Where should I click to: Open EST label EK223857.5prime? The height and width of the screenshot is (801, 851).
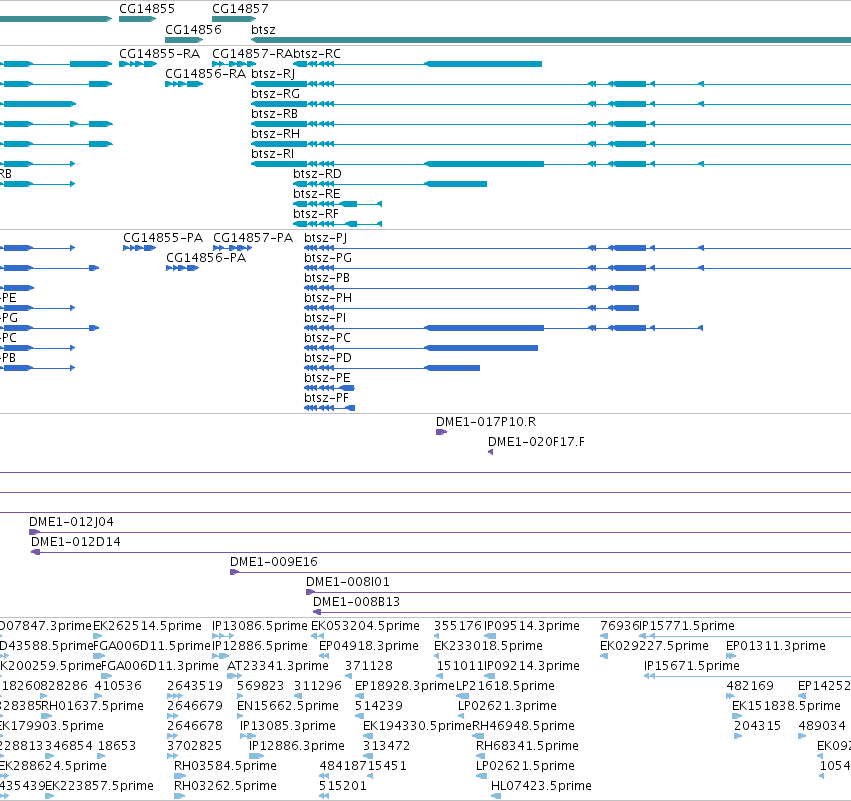(99, 787)
